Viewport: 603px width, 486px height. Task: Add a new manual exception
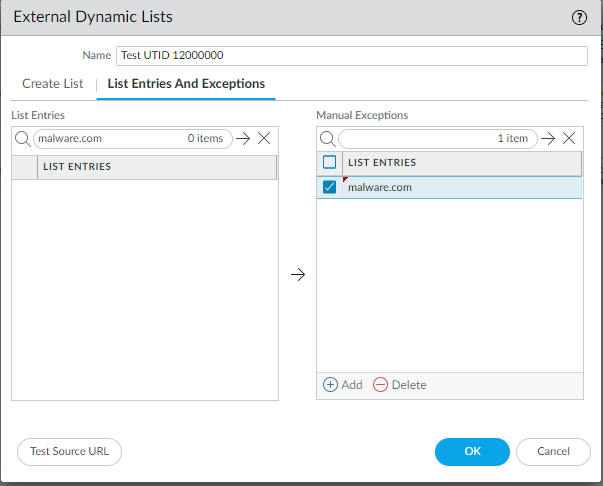[x=342, y=385]
